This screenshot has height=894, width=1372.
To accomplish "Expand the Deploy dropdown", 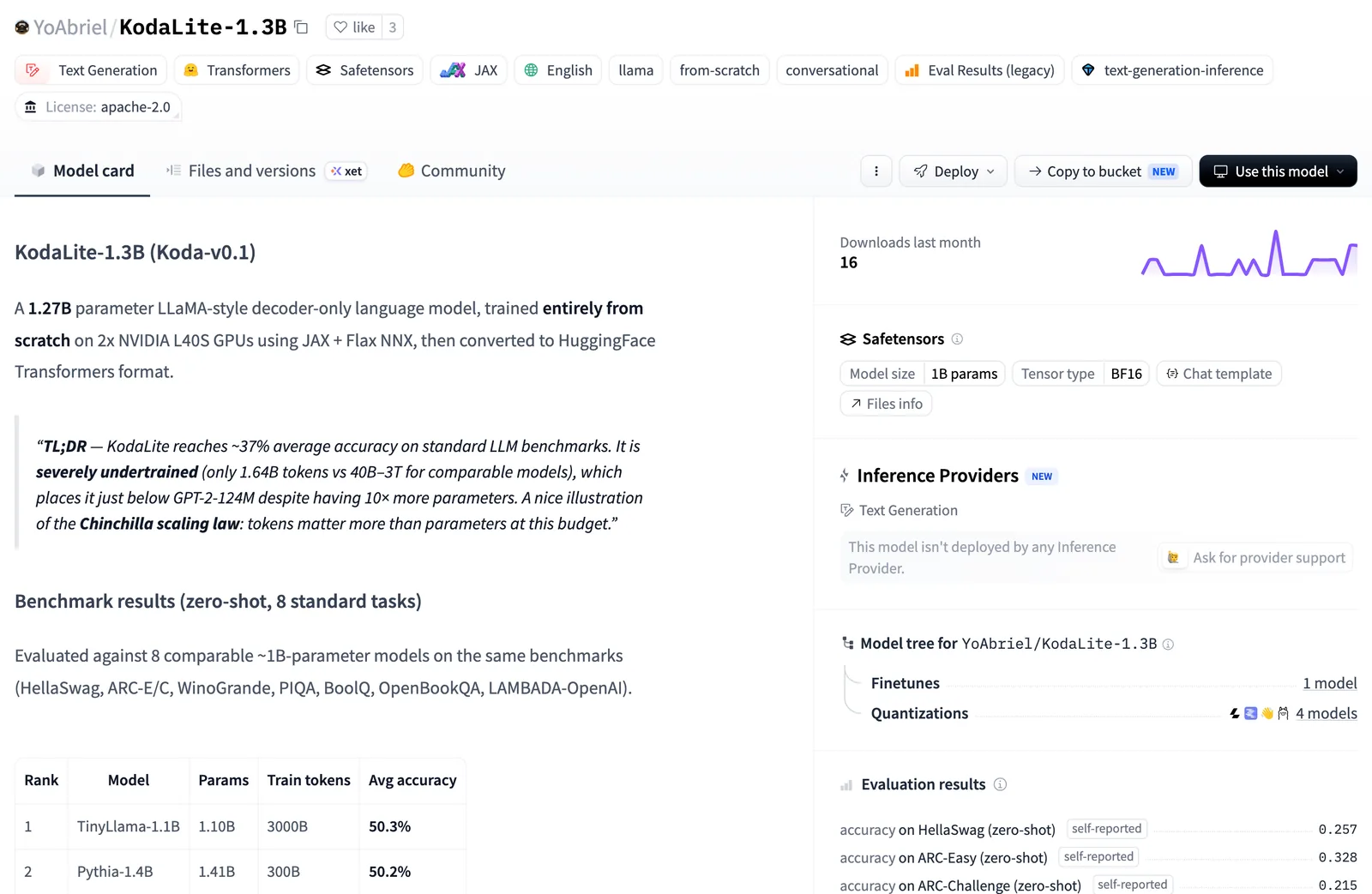I will 954,171.
